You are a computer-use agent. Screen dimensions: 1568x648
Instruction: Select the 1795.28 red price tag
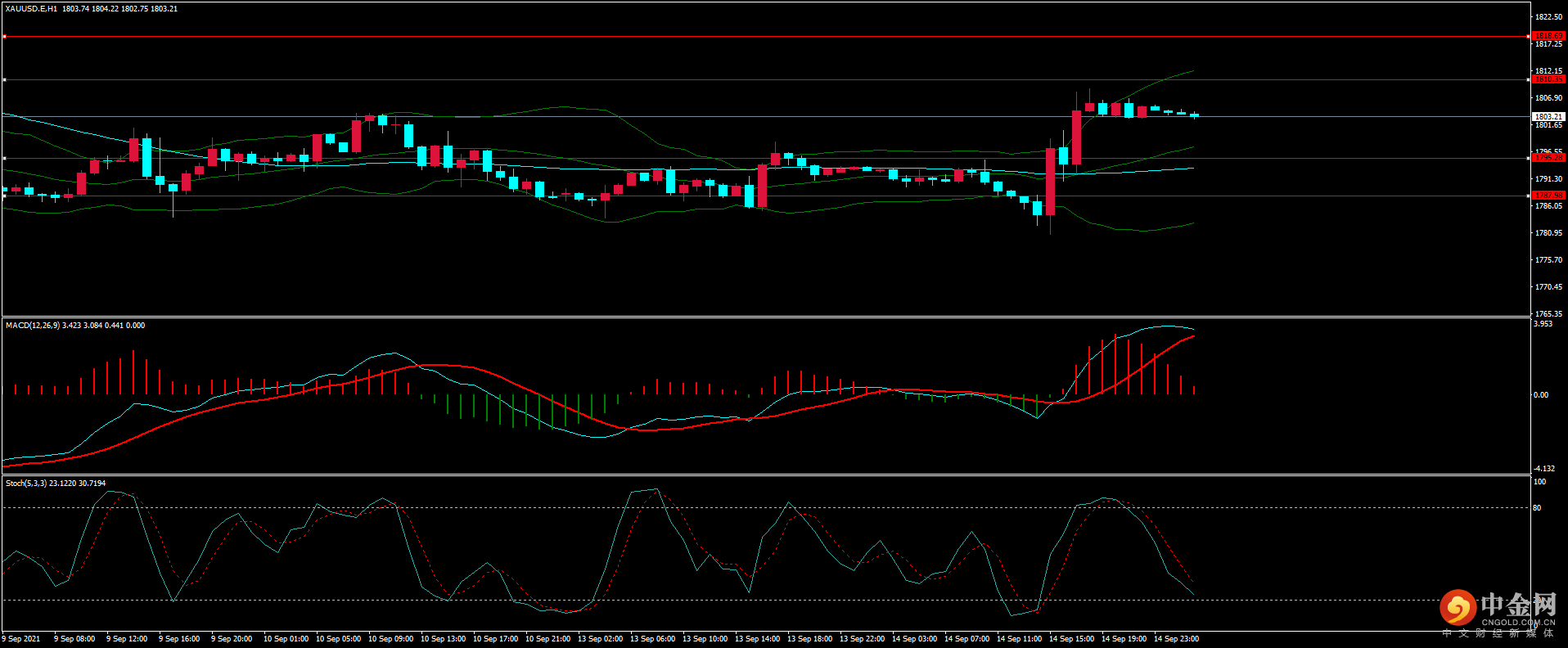[x=1548, y=158]
